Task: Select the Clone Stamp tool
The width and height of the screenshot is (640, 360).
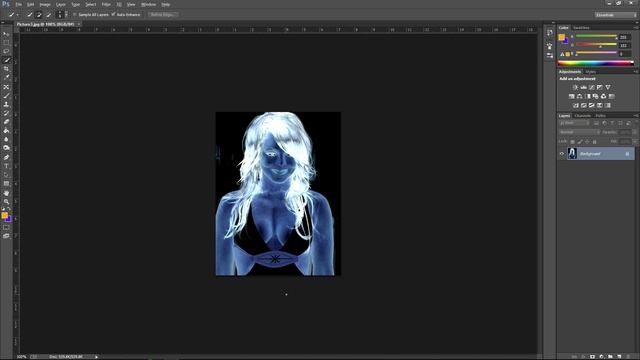Action: pos(6,104)
